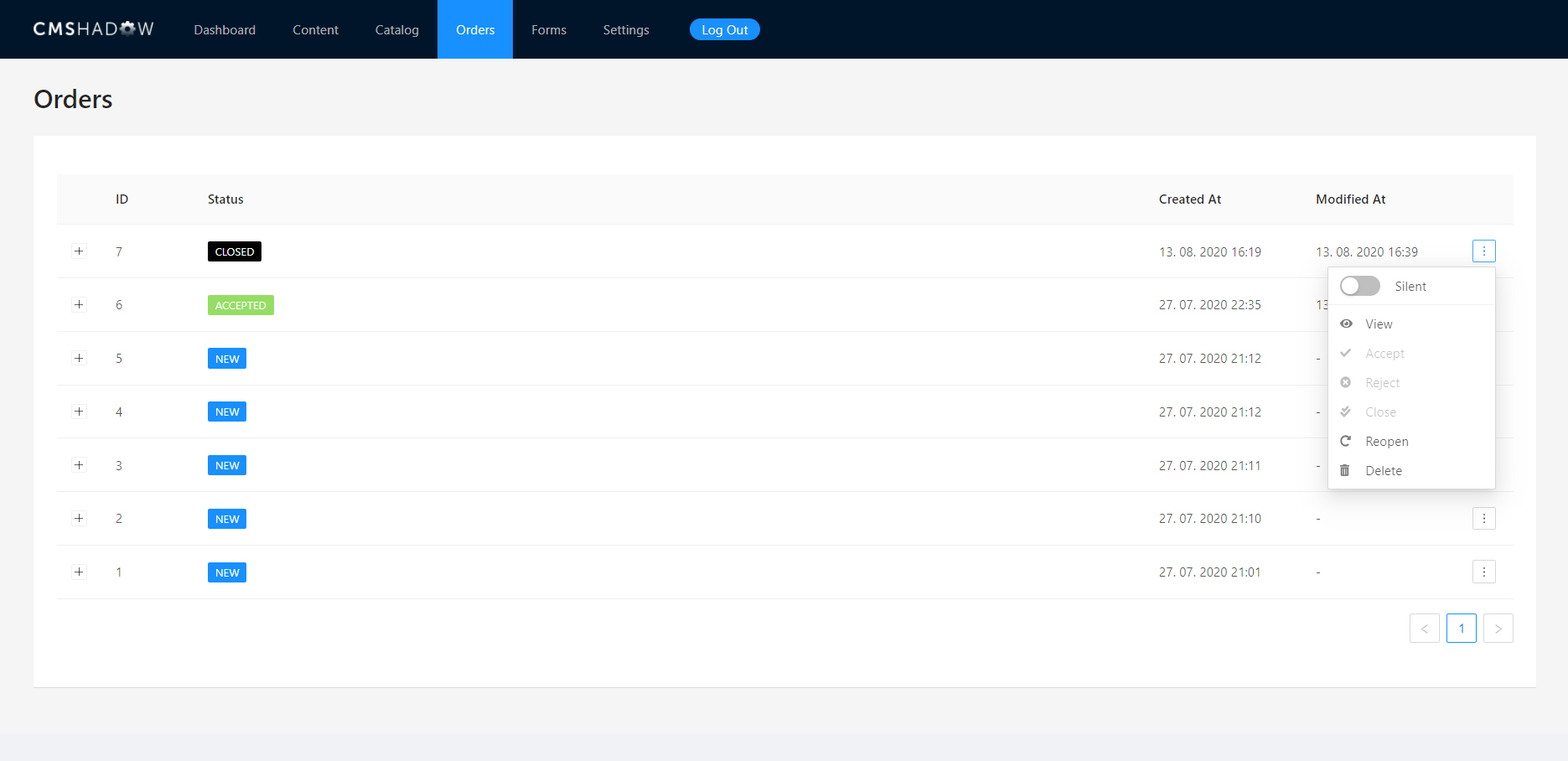
Task: Select page 1 in pagination
Action: coord(1461,628)
